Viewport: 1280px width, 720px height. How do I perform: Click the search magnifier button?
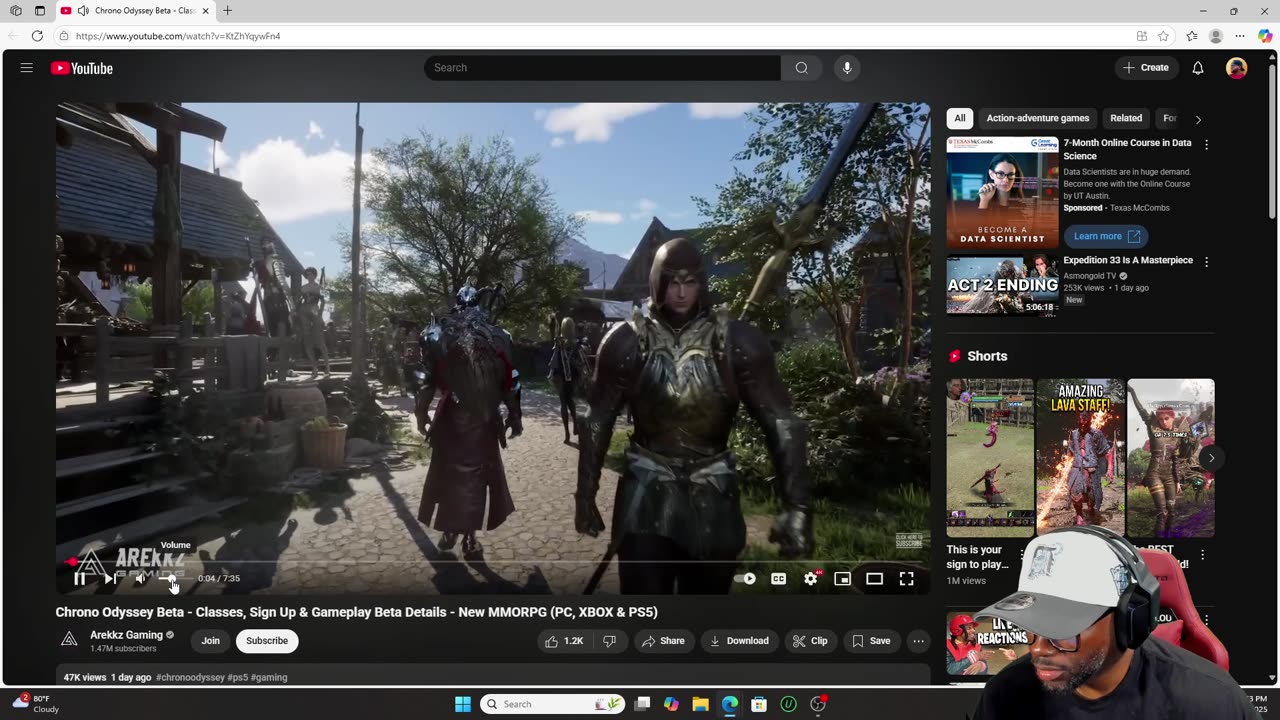pyautogui.click(x=802, y=68)
